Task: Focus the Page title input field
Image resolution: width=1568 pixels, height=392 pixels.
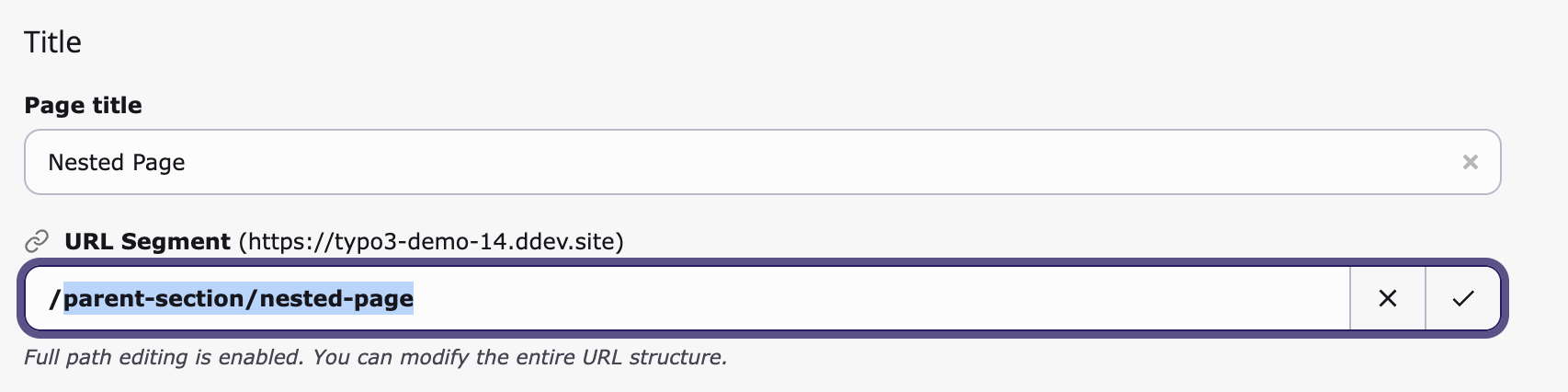Action: [735, 162]
